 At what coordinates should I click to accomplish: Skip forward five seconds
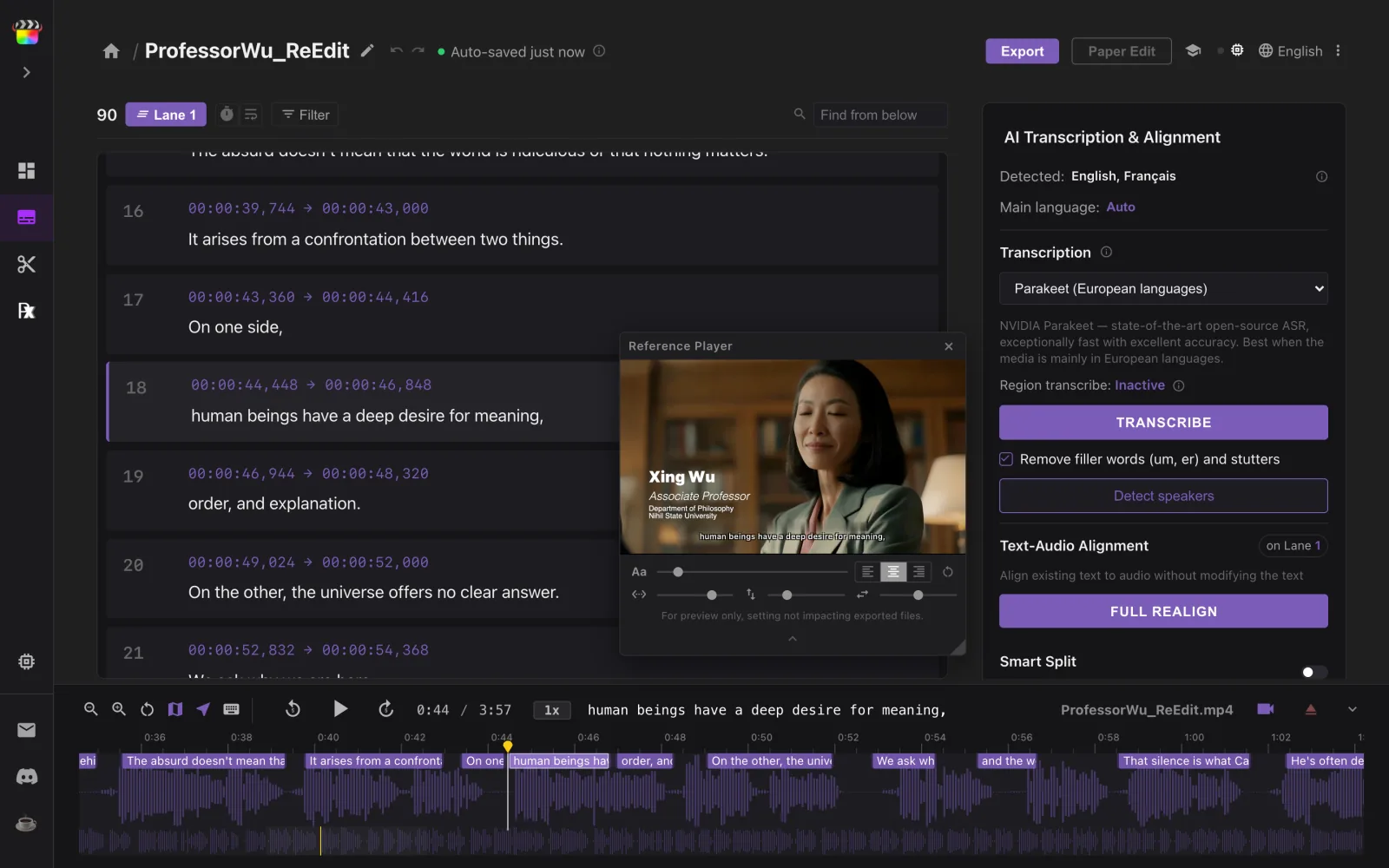(386, 709)
